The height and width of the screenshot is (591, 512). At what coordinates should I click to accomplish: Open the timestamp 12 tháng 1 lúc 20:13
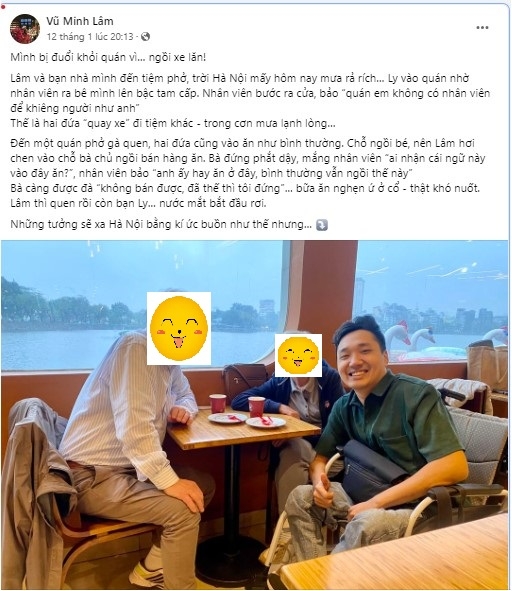tap(90, 37)
